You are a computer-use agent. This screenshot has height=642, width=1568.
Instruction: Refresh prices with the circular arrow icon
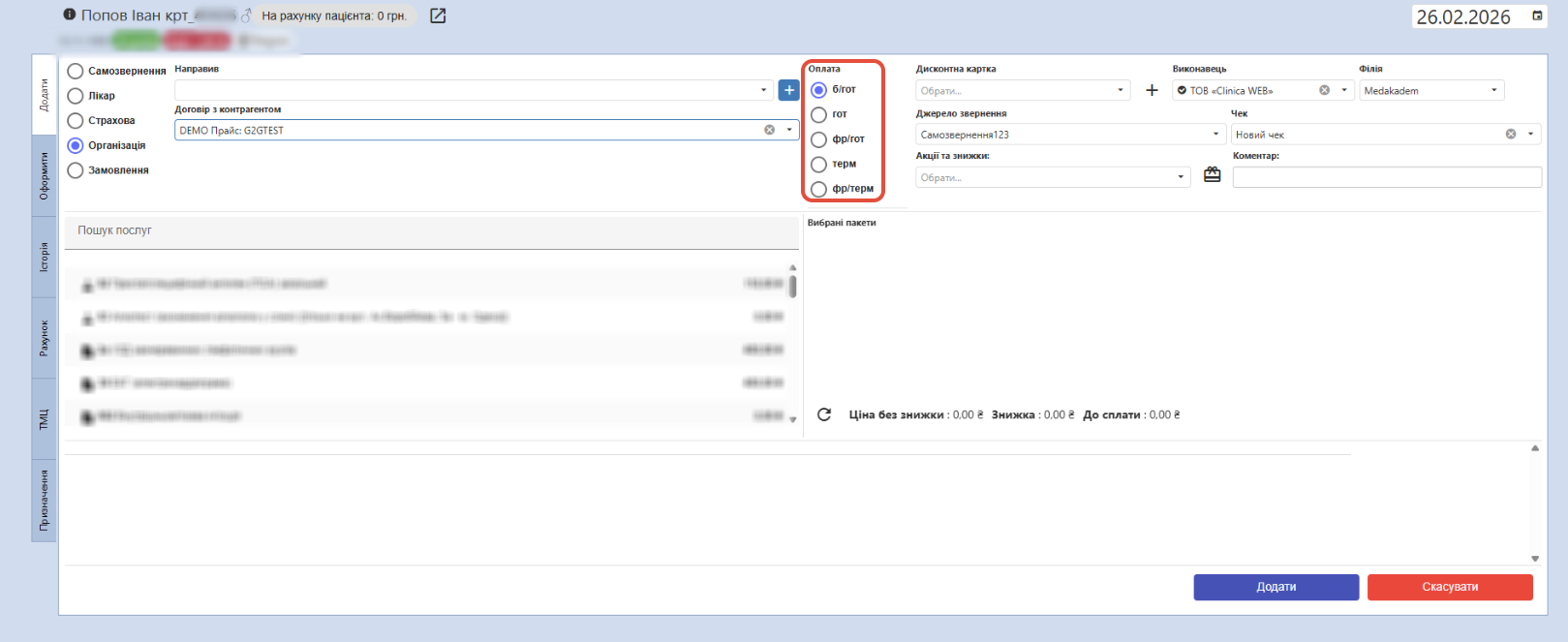824,414
